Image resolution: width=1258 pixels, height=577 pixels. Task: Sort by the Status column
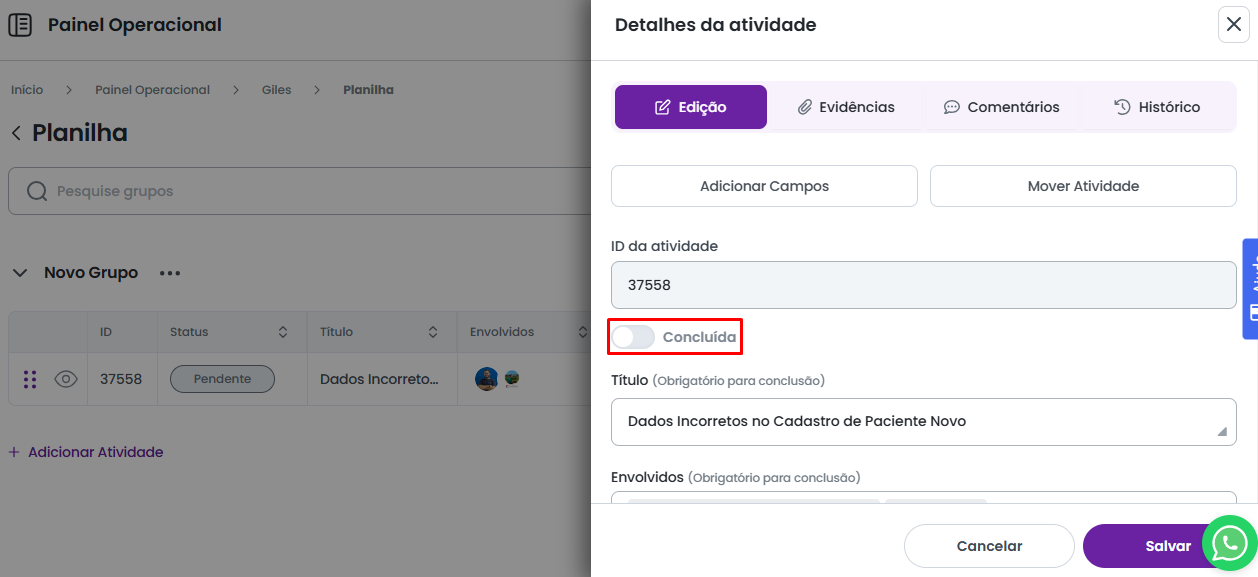click(283, 332)
